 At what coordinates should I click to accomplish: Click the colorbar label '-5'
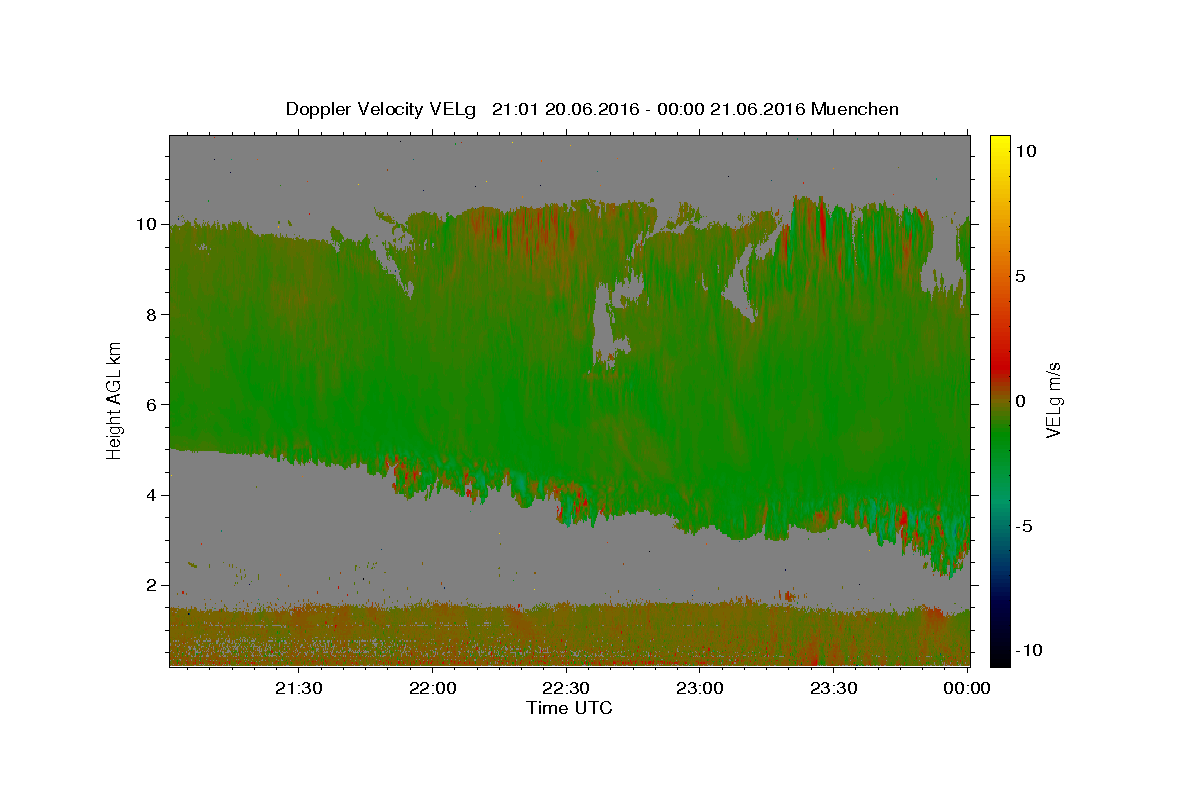point(1023,526)
